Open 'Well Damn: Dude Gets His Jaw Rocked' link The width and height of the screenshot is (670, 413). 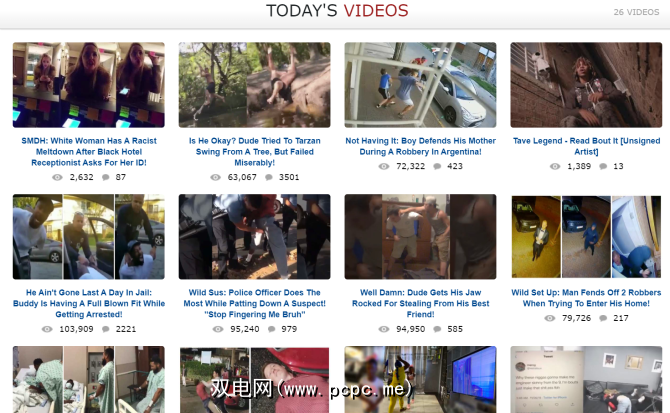click(x=420, y=303)
